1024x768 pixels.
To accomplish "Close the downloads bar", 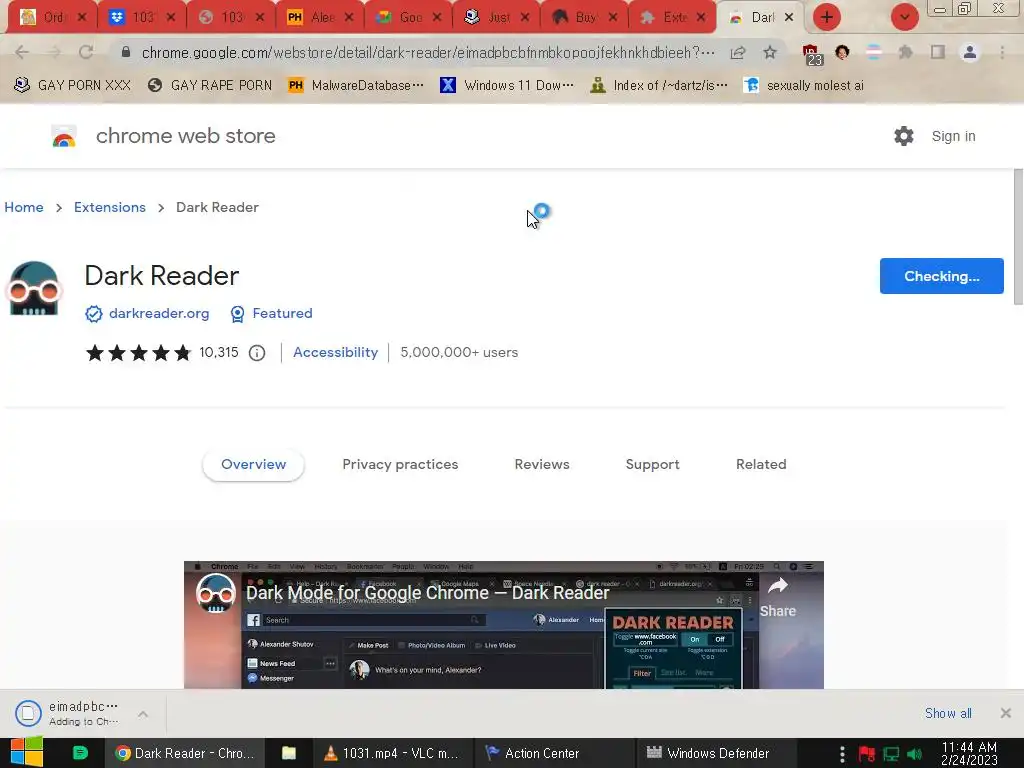I will pos(1006,713).
